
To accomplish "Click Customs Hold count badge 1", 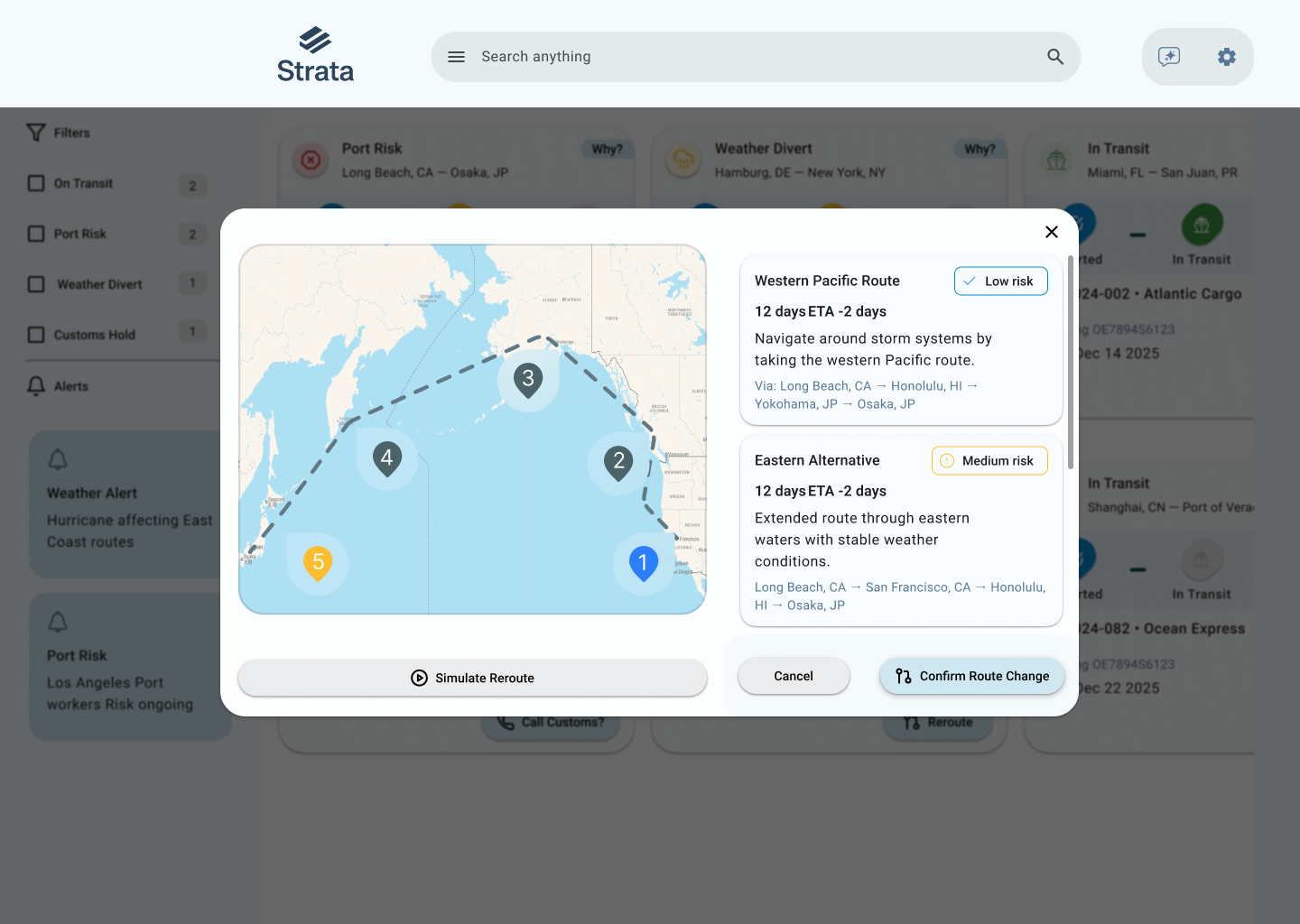I will pyautogui.click(x=192, y=332).
